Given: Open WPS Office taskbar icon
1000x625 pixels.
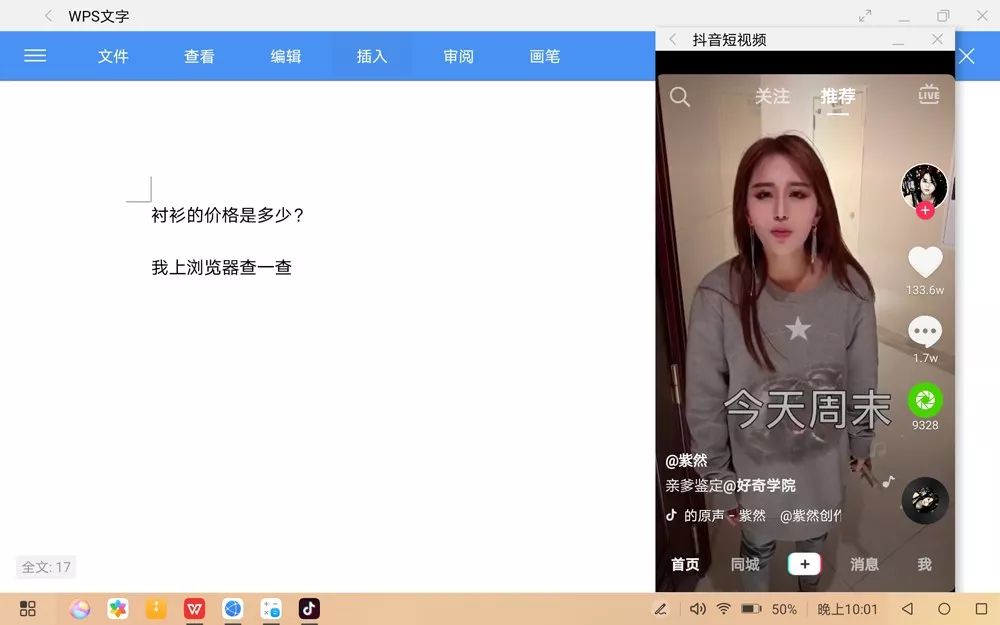Looking at the screenshot, I should 195,608.
